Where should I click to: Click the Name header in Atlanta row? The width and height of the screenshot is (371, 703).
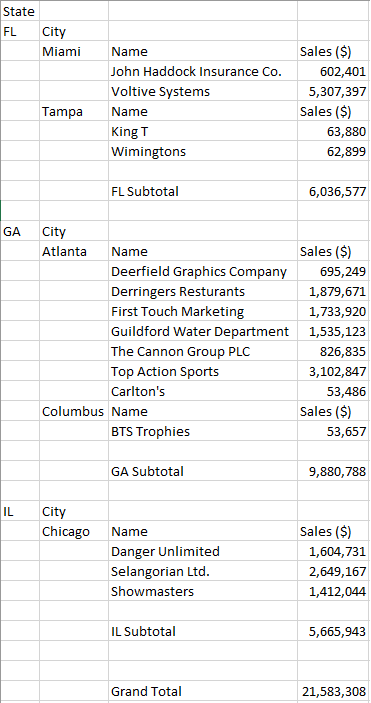[x=203, y=252]
